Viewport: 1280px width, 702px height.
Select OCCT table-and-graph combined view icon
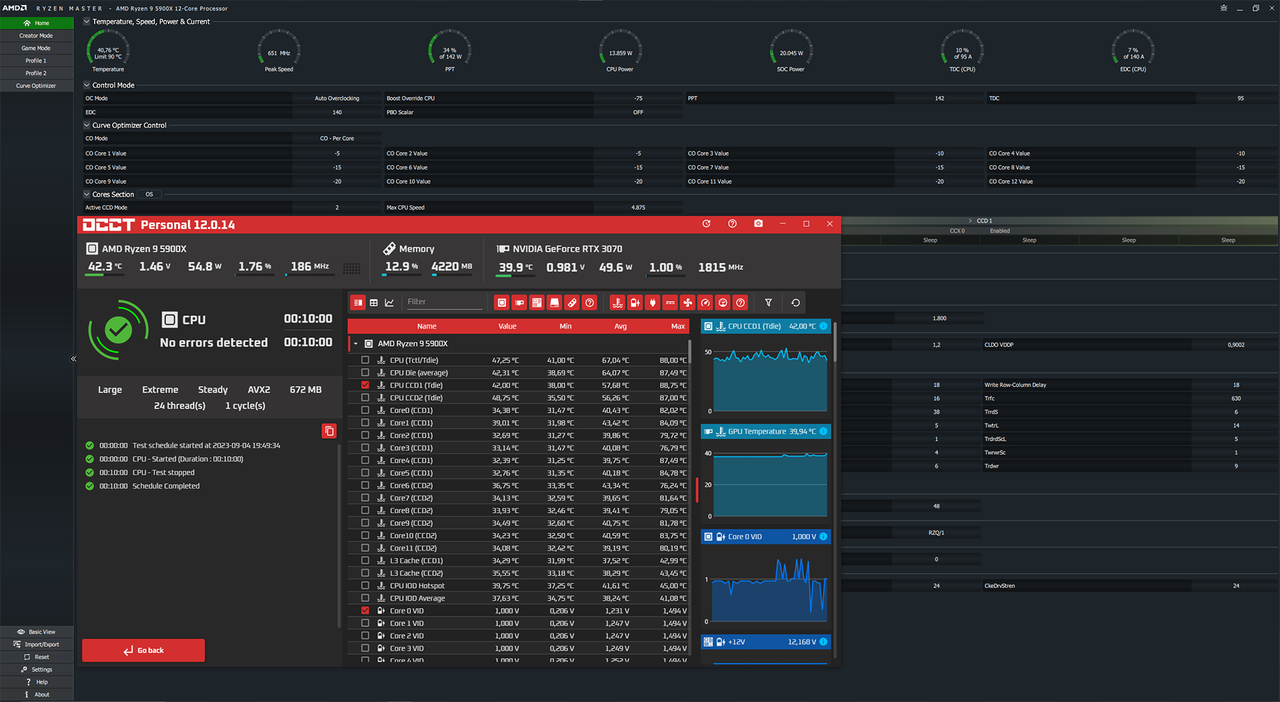tap(359, 302)
